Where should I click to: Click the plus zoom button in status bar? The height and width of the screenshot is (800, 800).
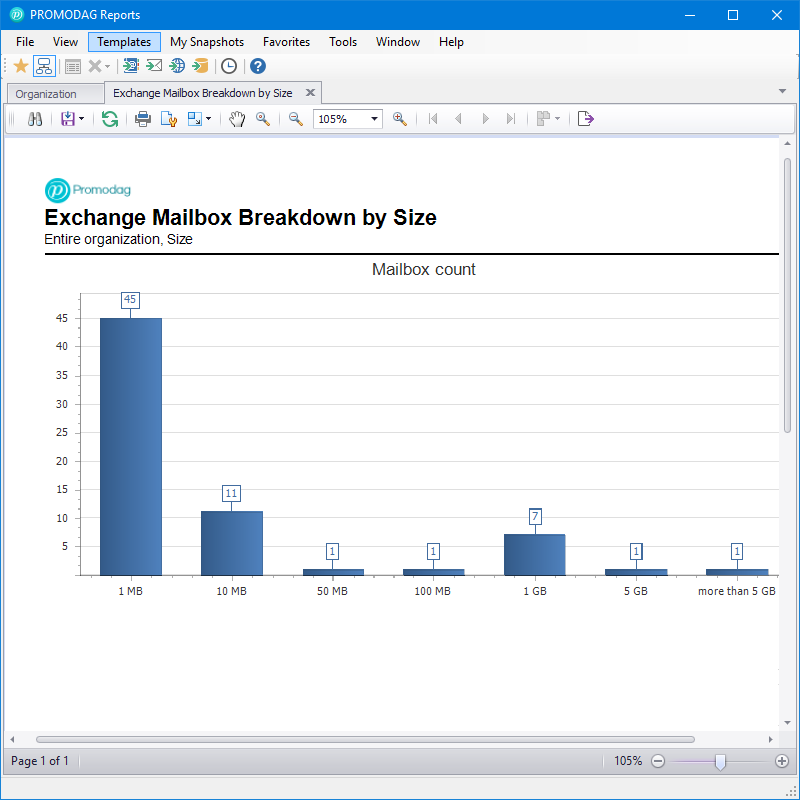(x=782, y=762)
